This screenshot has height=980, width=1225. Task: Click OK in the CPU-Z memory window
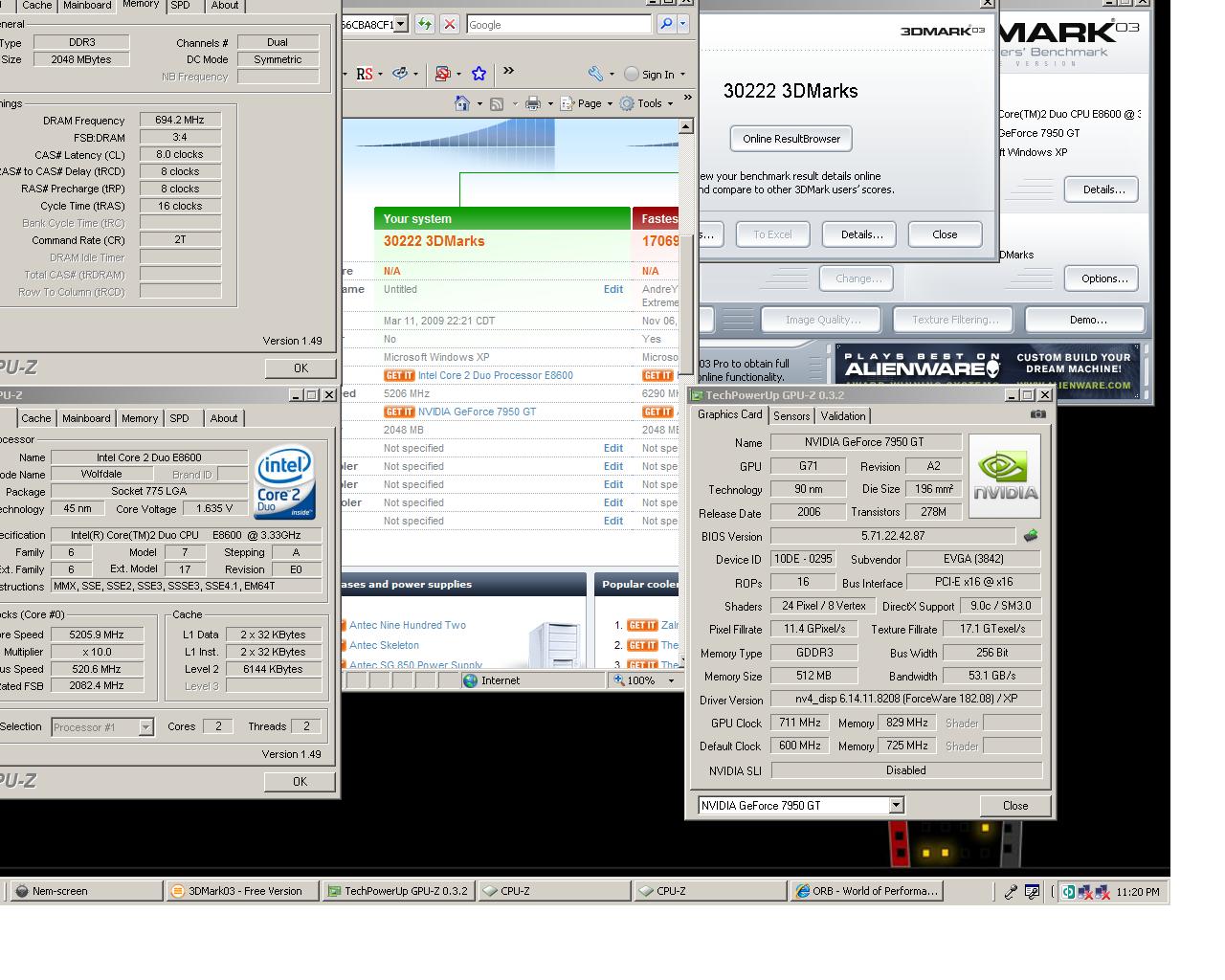point(301,367)
